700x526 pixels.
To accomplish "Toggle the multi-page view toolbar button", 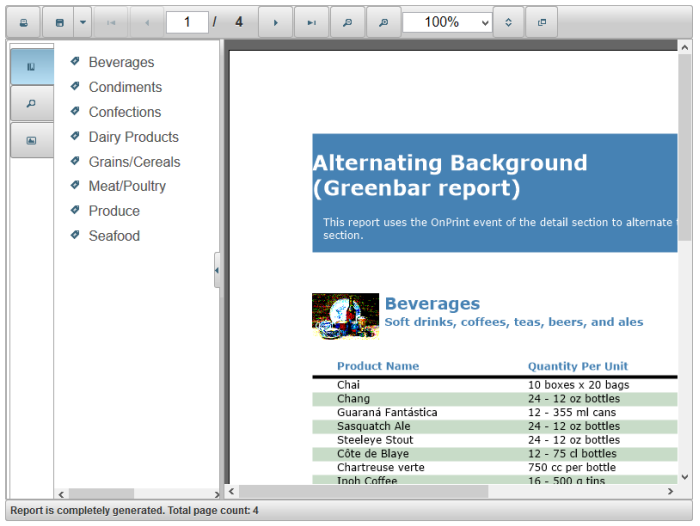I will coord(542,22).
